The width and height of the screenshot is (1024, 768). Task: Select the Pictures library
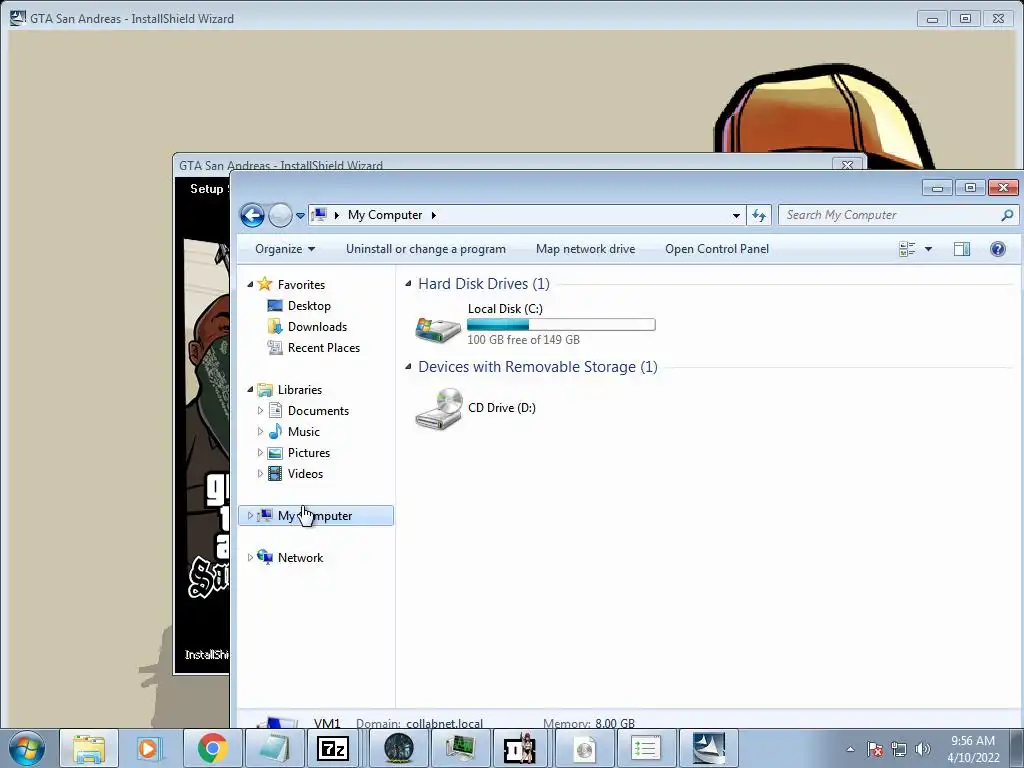[309, 453]
